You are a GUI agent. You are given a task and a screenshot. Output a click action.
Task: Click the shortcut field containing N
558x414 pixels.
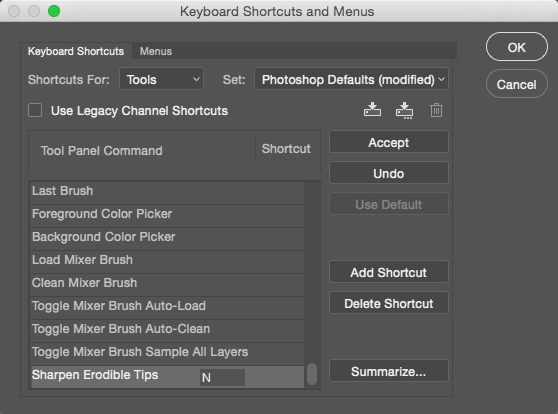pyautogui.click(x=222, y=377)
